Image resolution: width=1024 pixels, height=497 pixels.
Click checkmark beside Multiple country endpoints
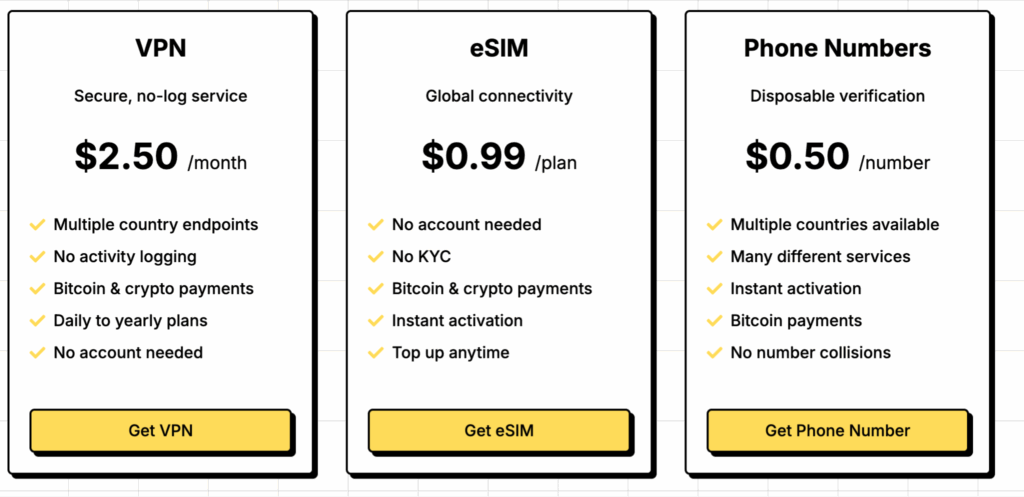tap(38, 225)
